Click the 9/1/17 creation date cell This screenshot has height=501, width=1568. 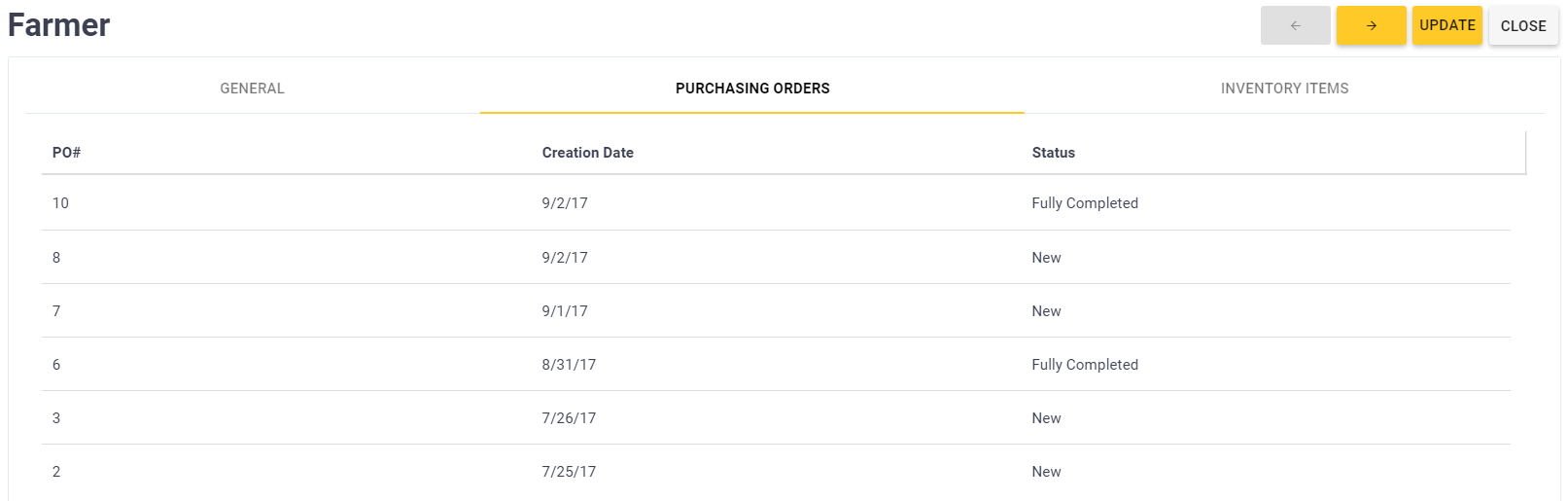(565, 311)
